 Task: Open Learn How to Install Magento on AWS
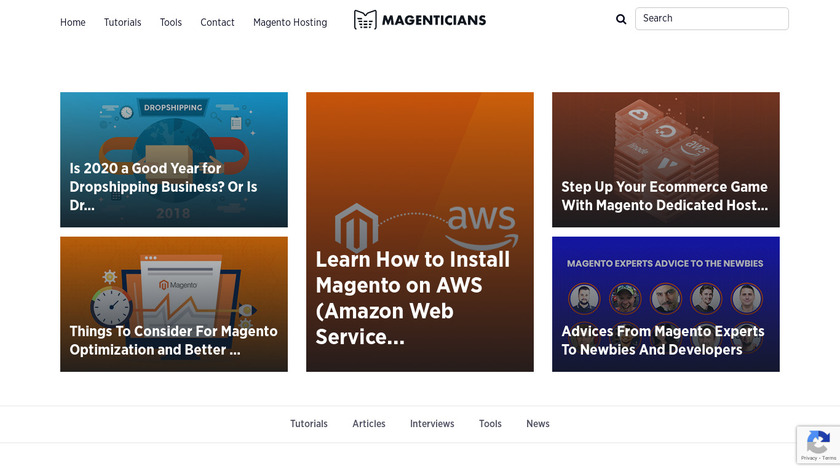point(420,232)
